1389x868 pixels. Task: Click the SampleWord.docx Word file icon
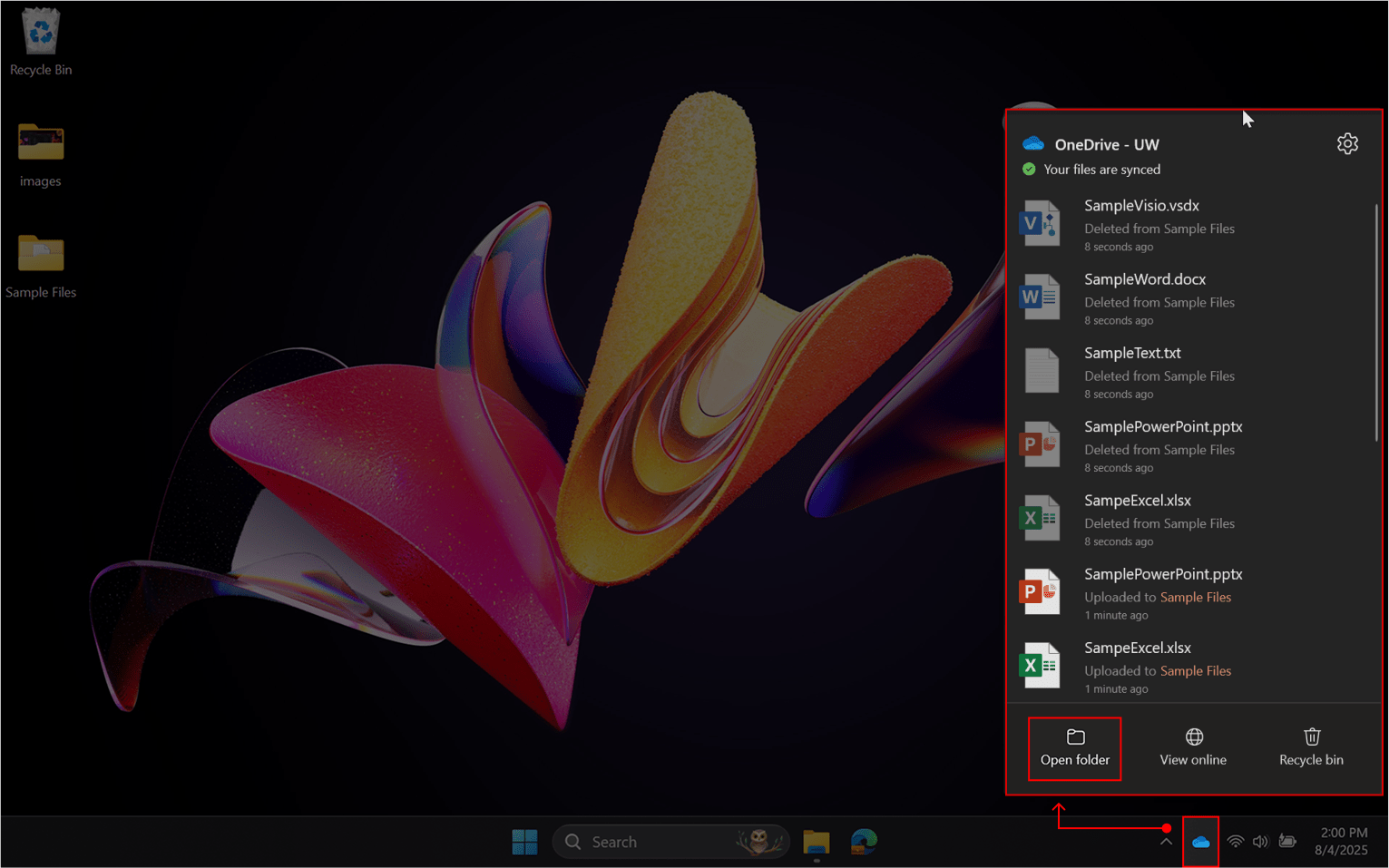click(x=1041, y=297)
